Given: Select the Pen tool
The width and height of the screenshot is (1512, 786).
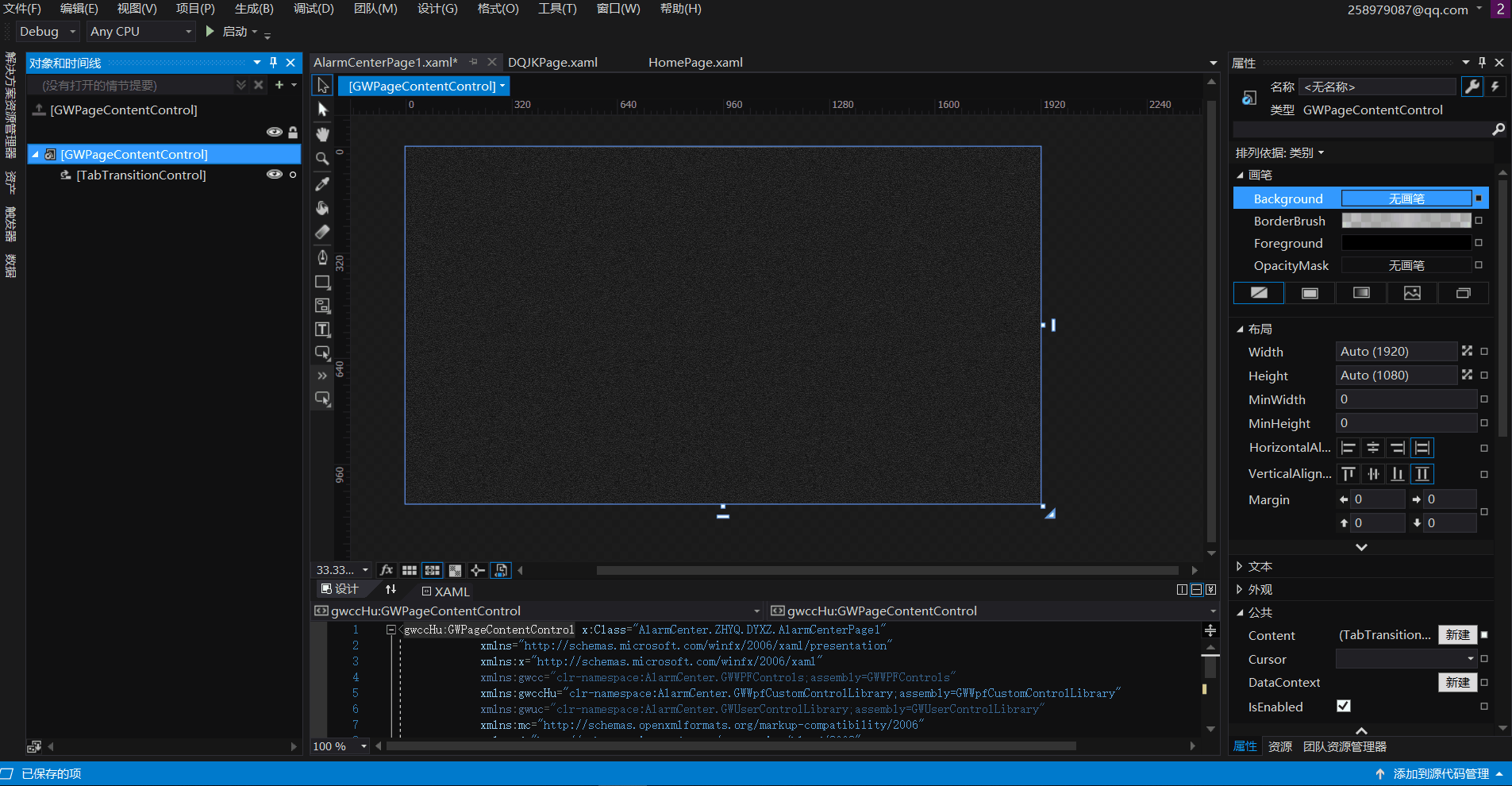Looking at the screenshot, I should [x=322, y=256].
